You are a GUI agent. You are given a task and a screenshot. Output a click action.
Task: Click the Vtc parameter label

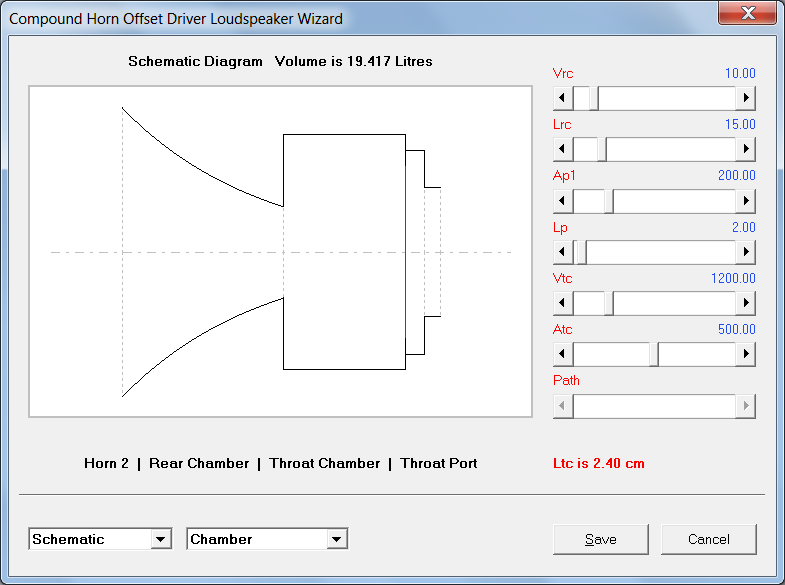point(562,278)
